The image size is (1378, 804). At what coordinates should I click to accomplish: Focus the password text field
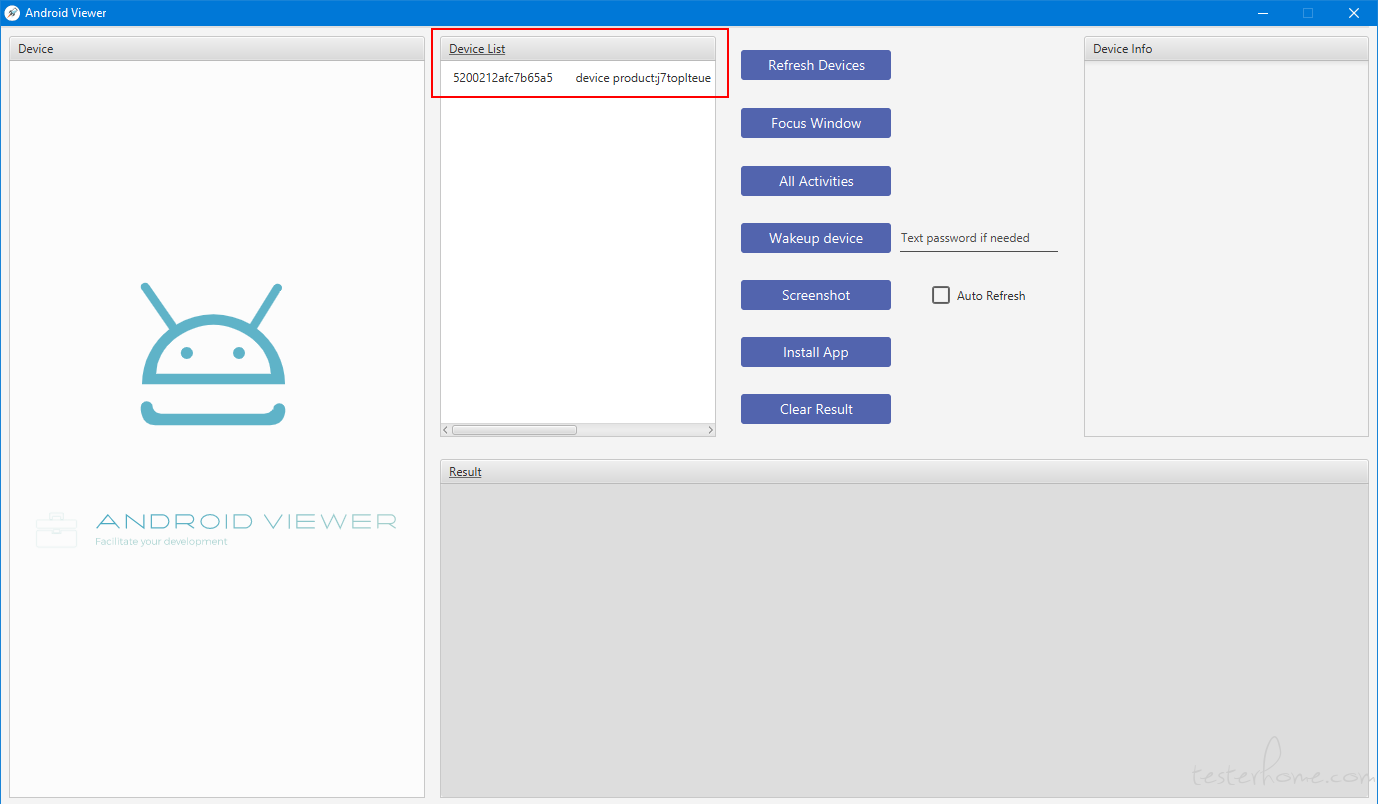coord(978,238)
